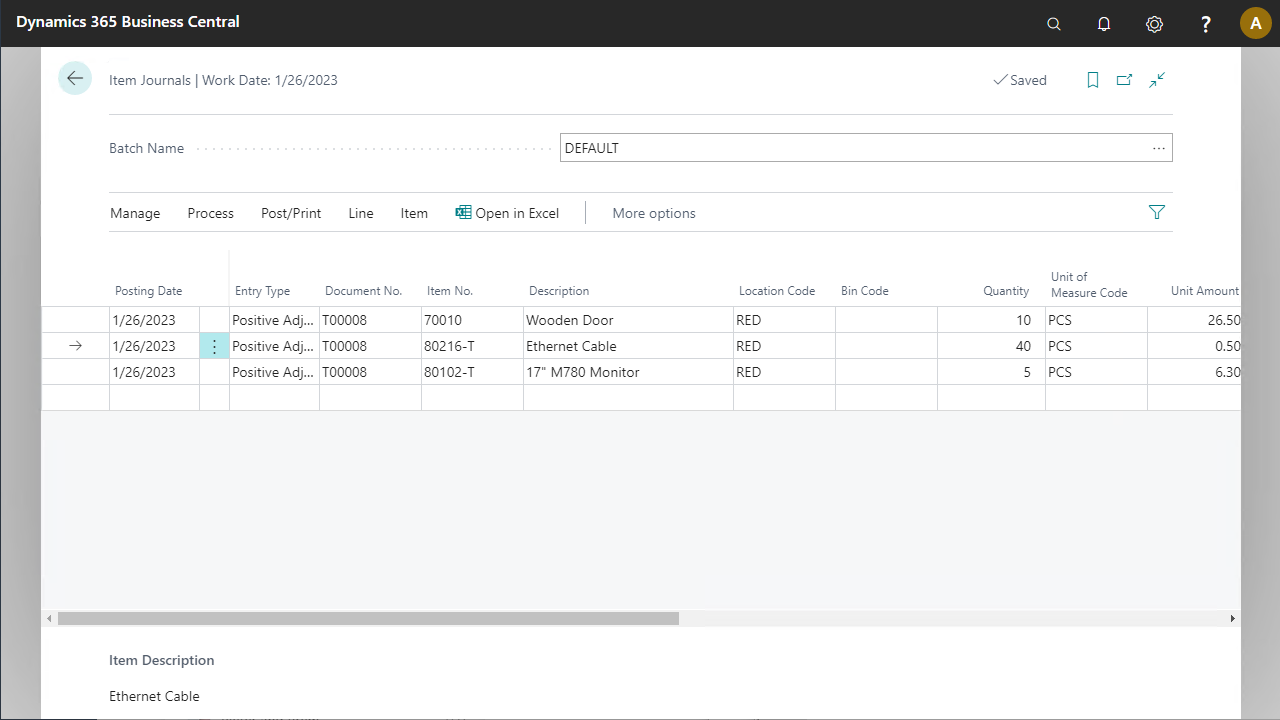
Task: Click the Item No. column header
Action: (x=450, y=291)
